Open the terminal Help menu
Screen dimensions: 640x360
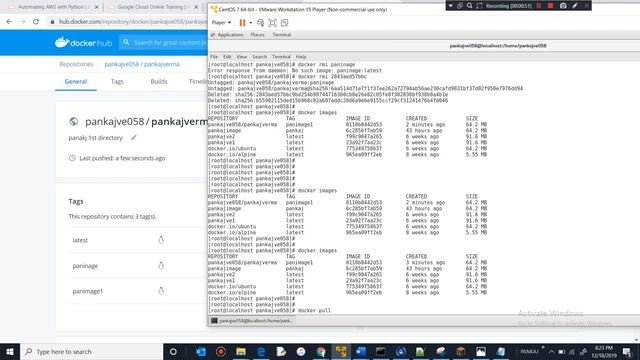301,57
